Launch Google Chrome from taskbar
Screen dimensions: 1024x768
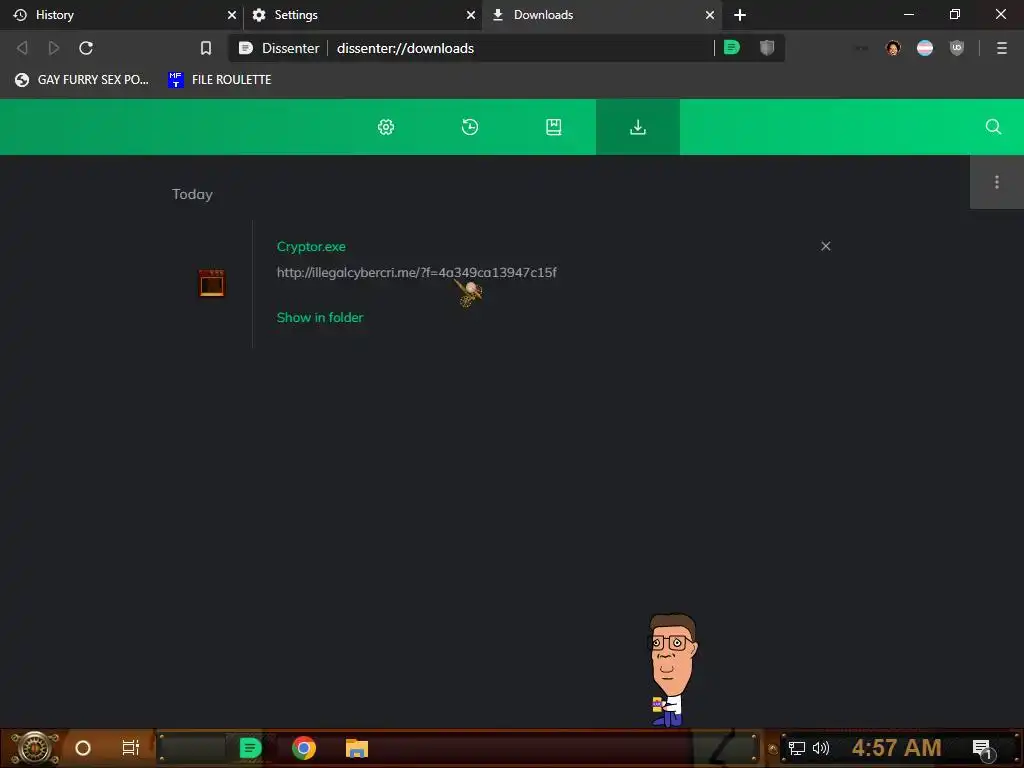(x=304, y=748)
